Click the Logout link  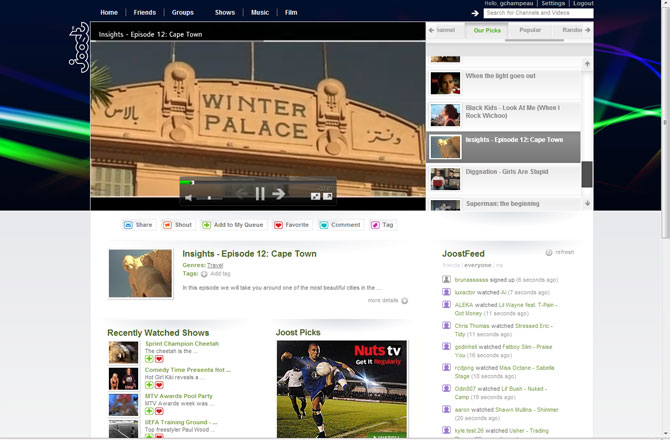(x=583, y=3)
